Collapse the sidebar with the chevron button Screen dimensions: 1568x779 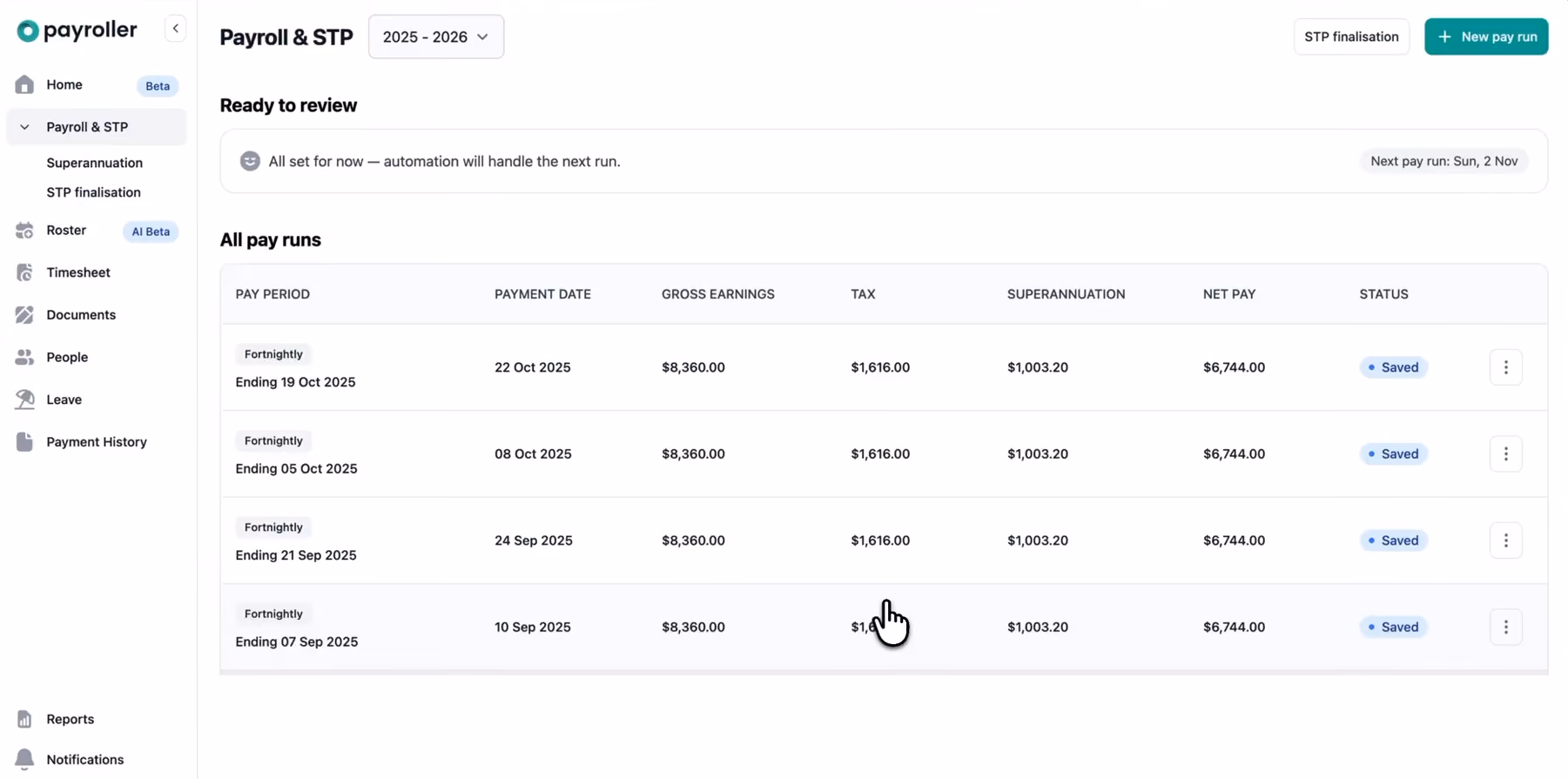point(175,29)
